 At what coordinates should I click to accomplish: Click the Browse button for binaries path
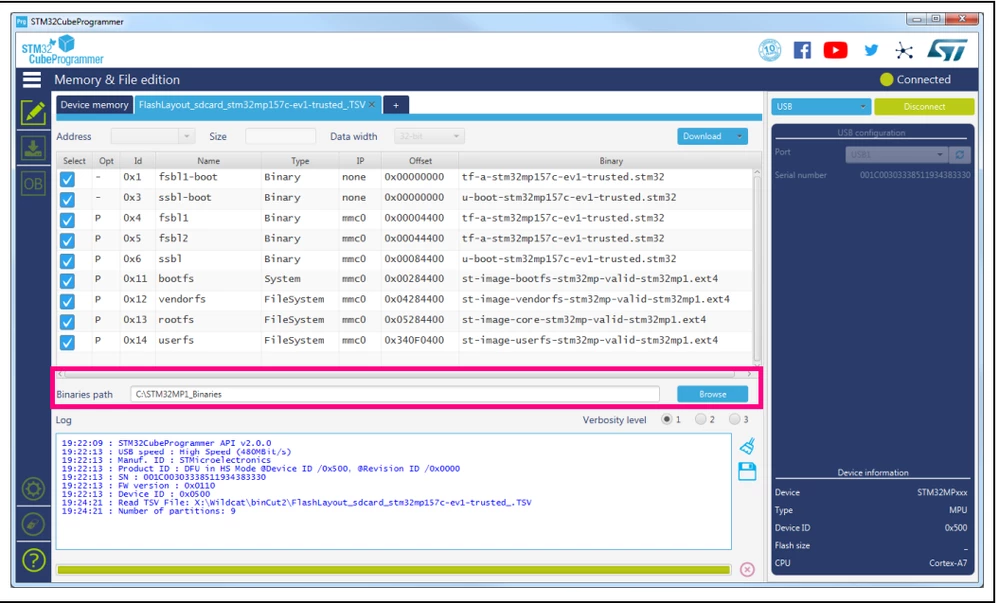tap(712, 394)
